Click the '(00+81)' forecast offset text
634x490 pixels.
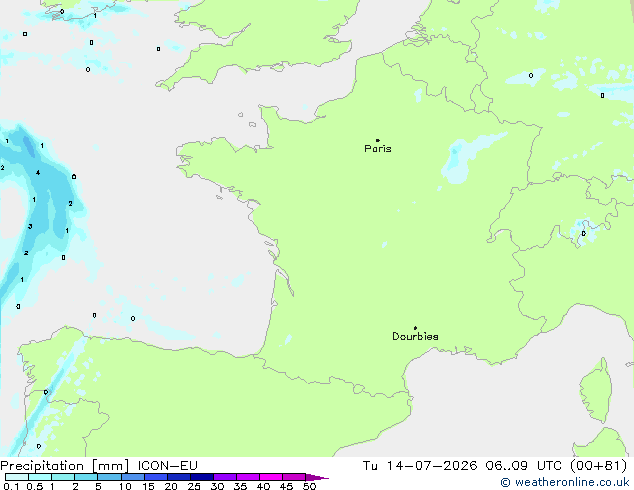point(598,466)
